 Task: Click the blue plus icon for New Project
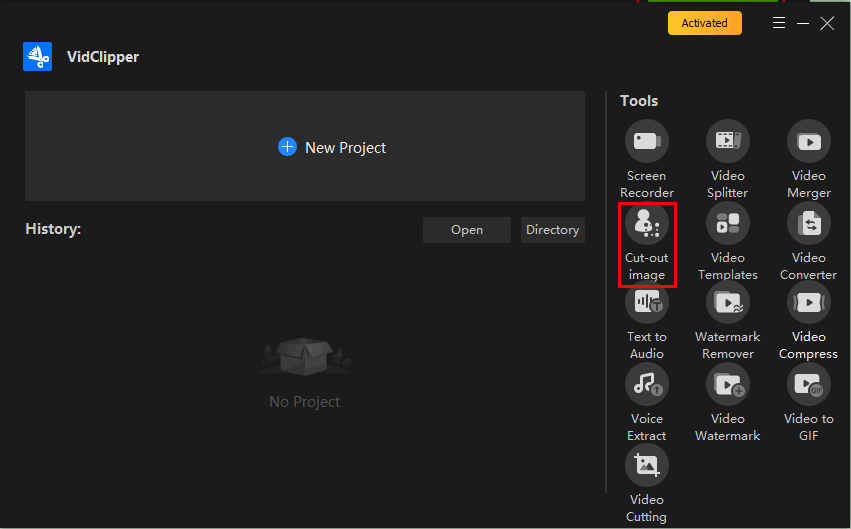[x=287, y=147]
